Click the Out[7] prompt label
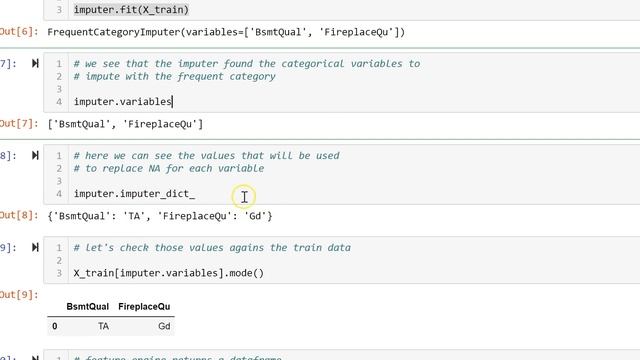The image size is (640, 360). click(x=19, y=123)
